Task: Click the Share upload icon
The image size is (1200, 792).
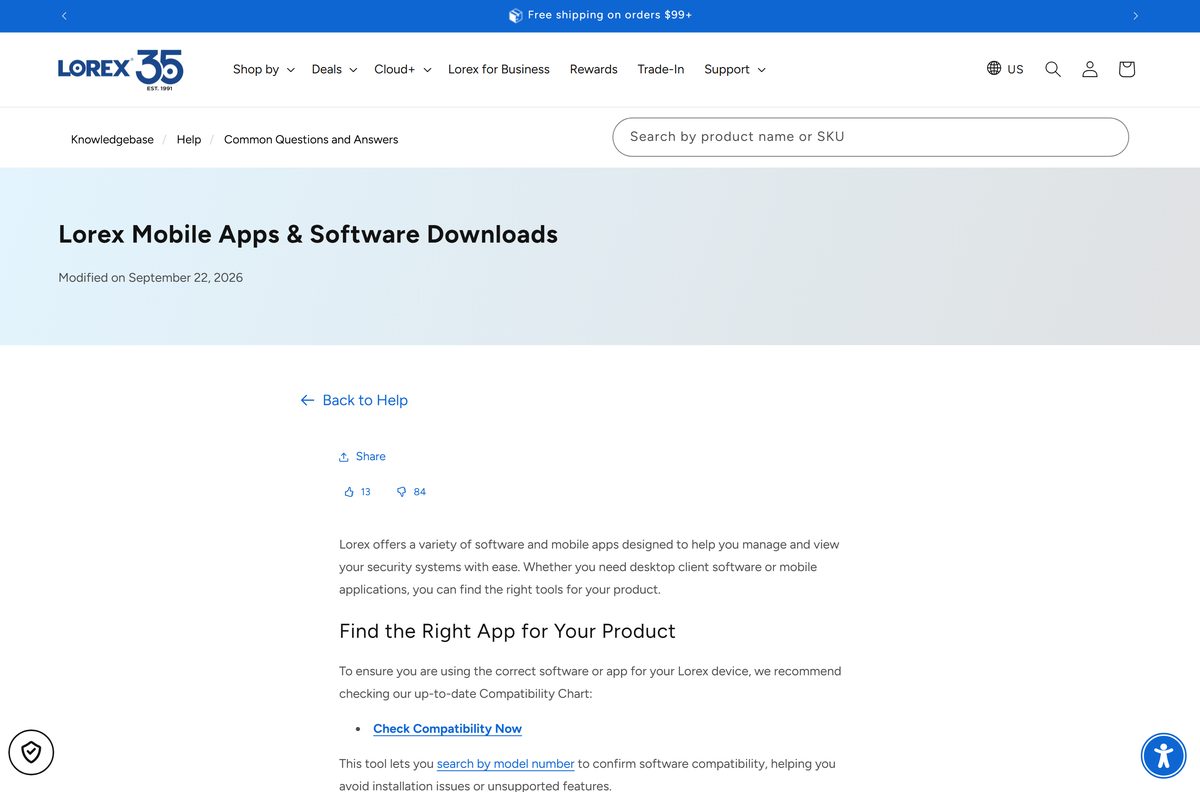Action: (x=344, y=457)
